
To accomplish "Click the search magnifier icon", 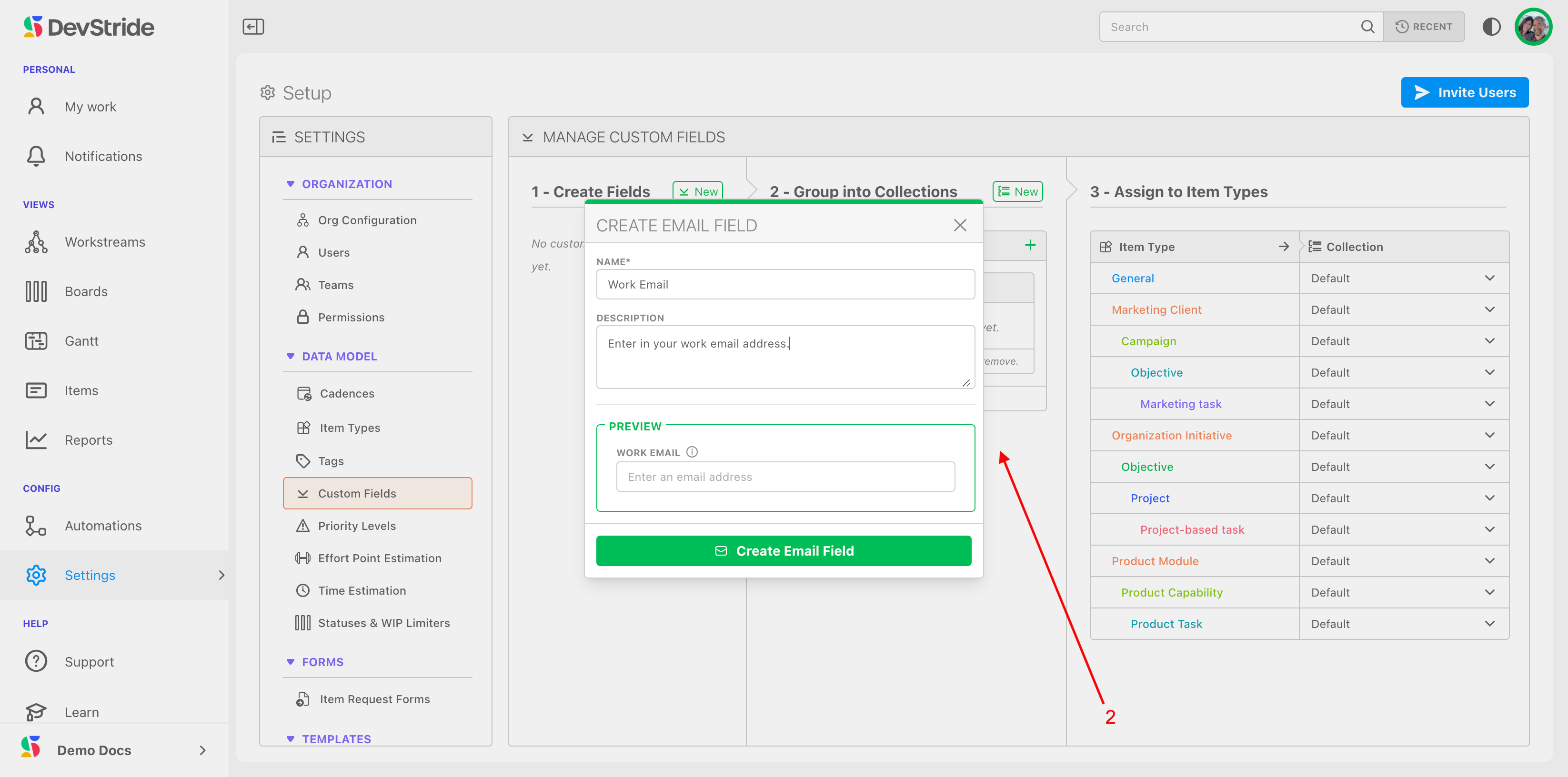I will (1367, 27).
